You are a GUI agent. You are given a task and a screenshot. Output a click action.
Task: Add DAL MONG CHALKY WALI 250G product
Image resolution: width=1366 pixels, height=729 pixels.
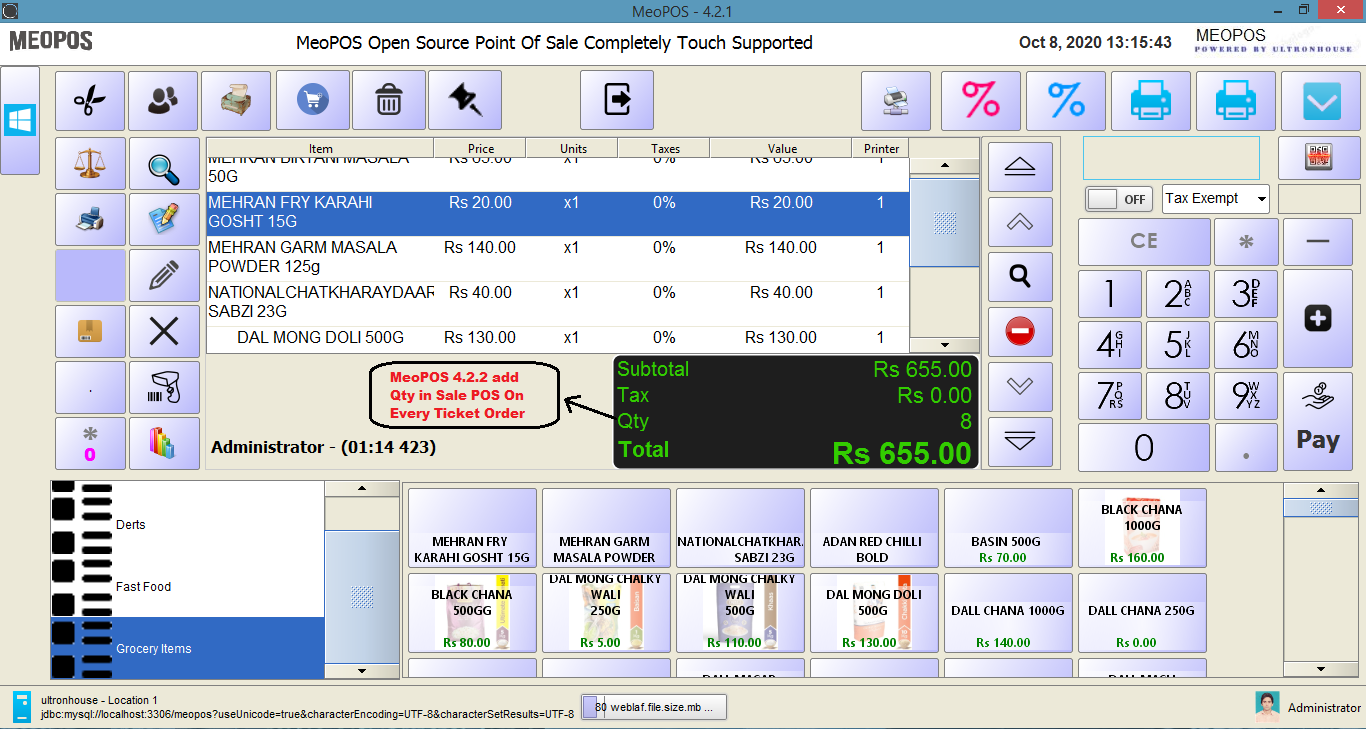(605, 612)
